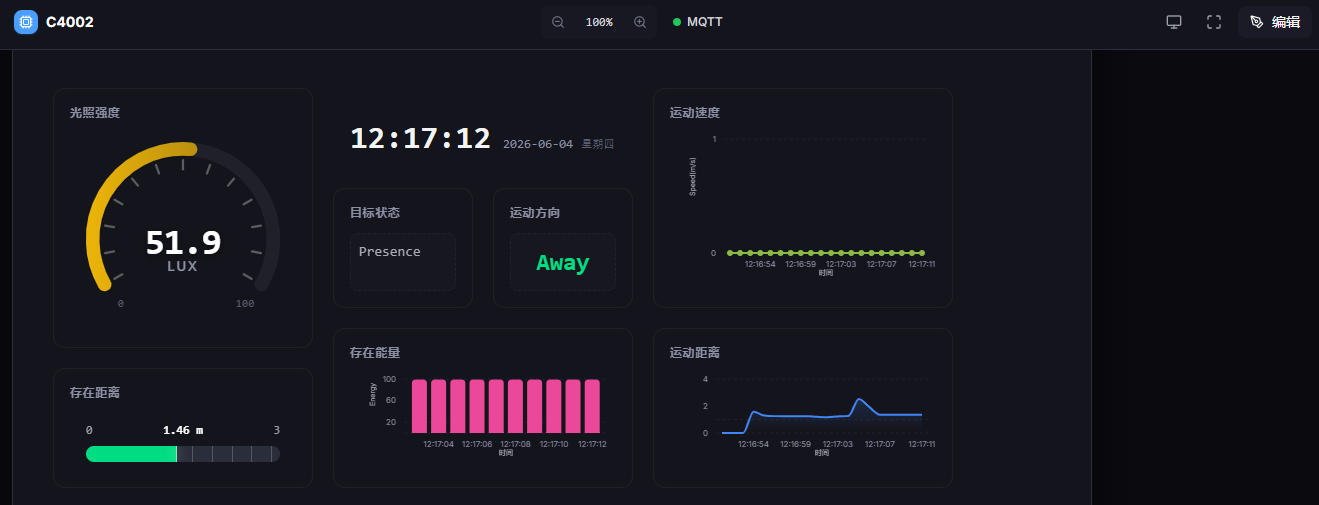
Task: Click the 12:17:11 label in 运动距离 chart
Action: pyautogui.click(x=920, y=444)
